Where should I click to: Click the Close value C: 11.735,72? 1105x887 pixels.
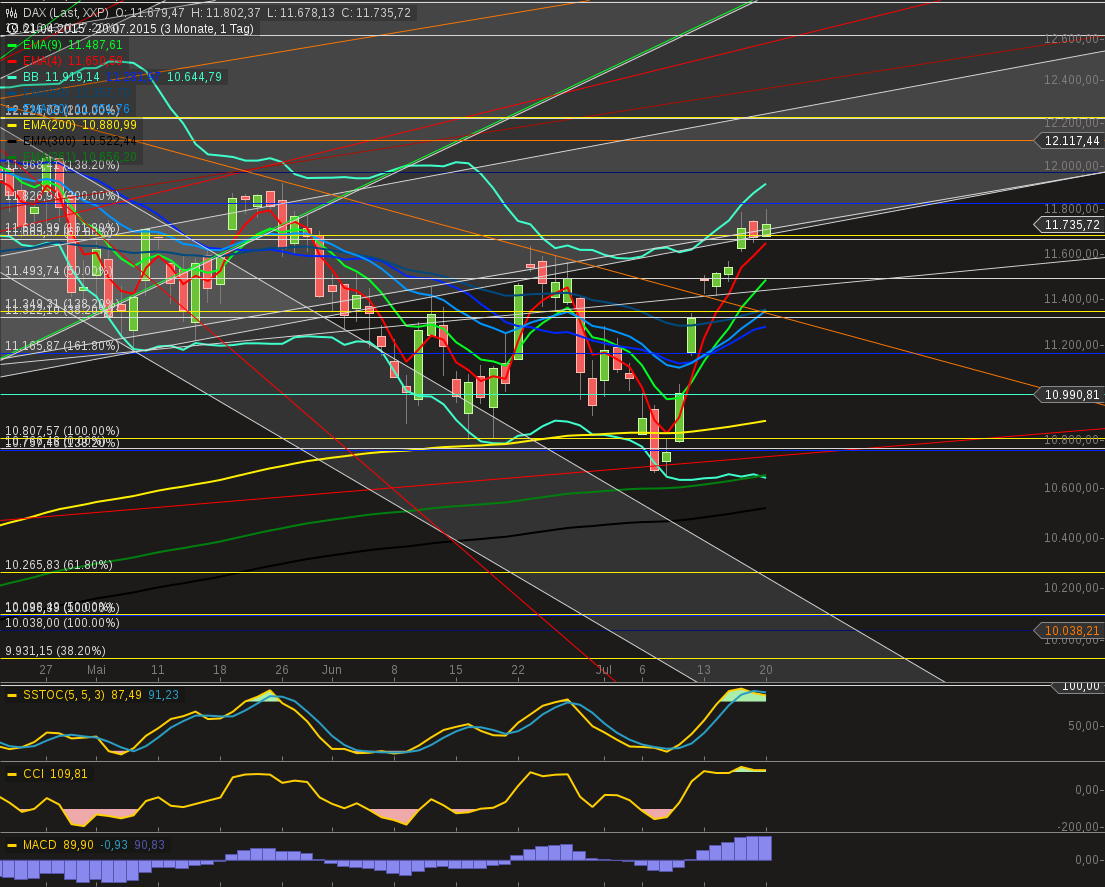[x=376, y=13]
